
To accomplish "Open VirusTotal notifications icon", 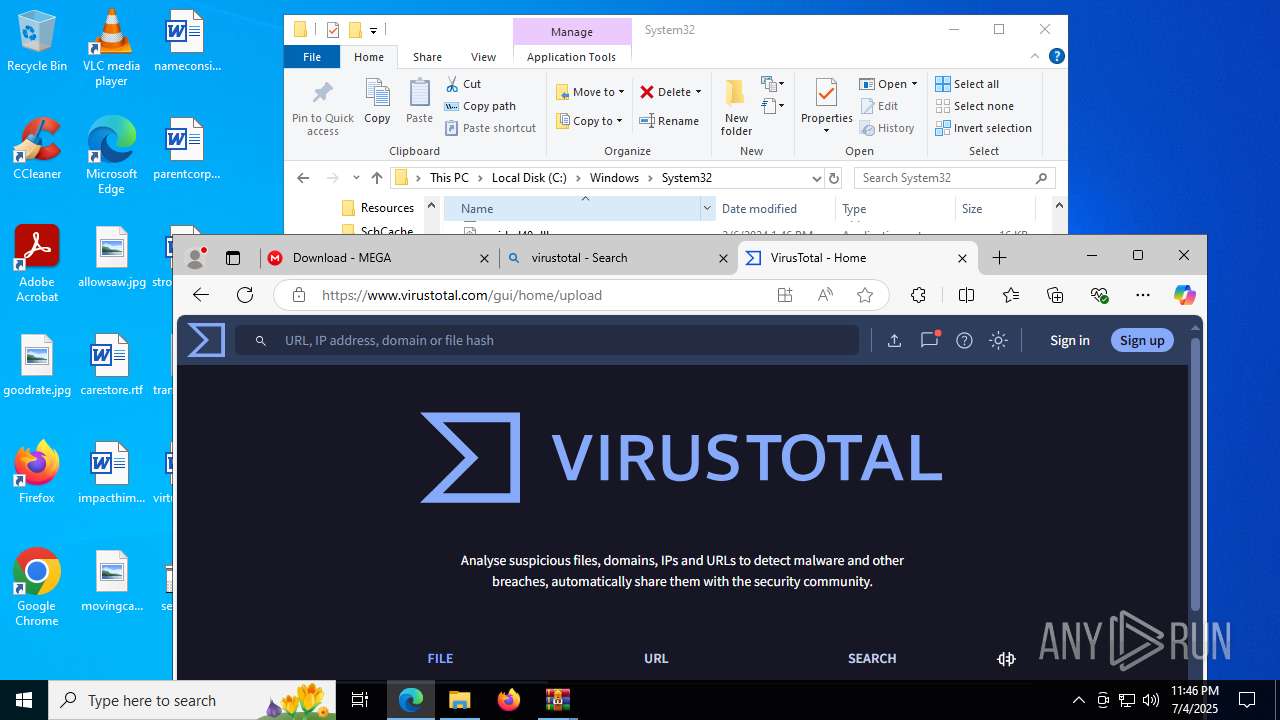I will [x=930, y=339].
